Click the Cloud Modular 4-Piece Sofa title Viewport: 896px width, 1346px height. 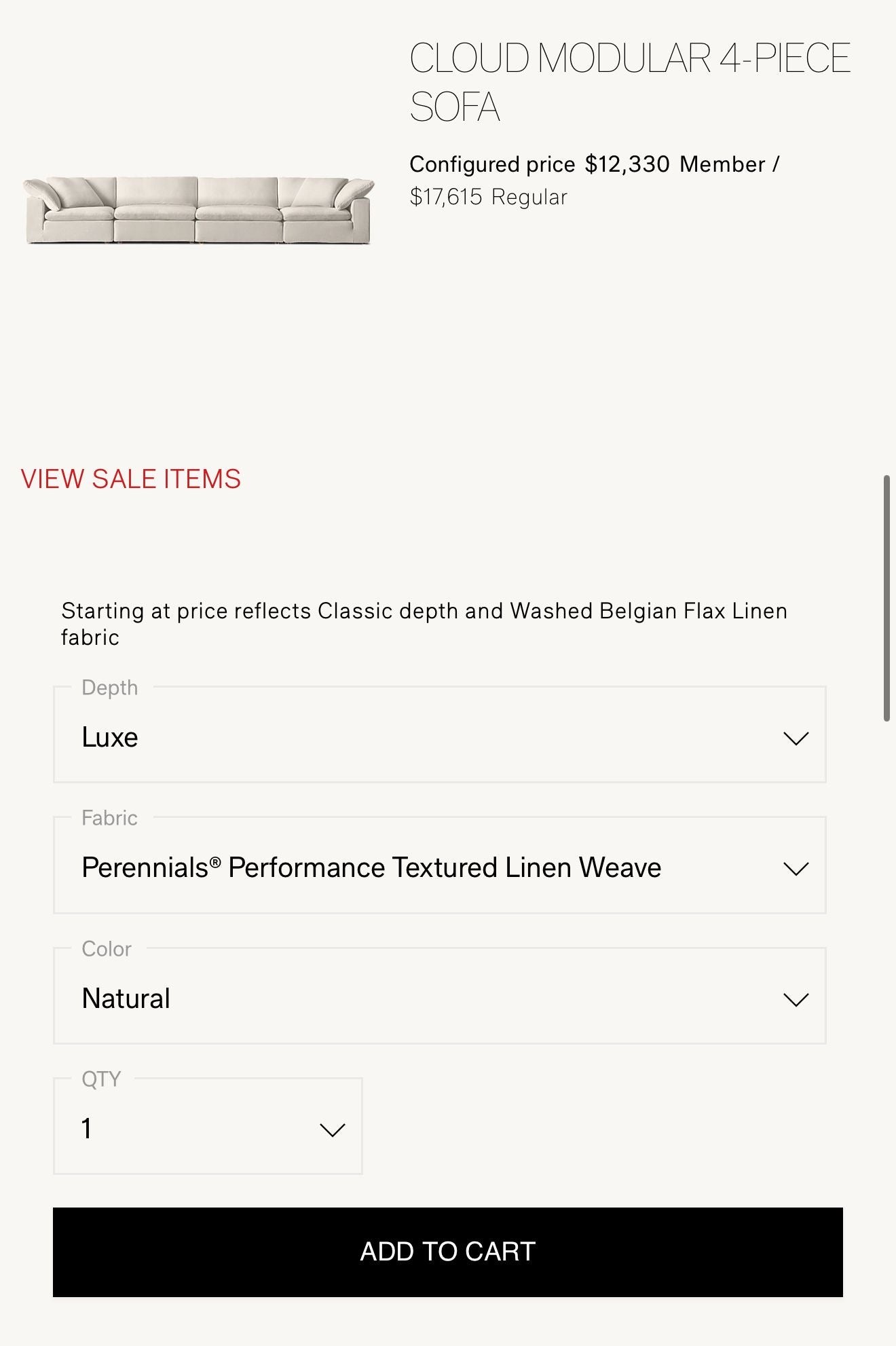pos(629,82)
